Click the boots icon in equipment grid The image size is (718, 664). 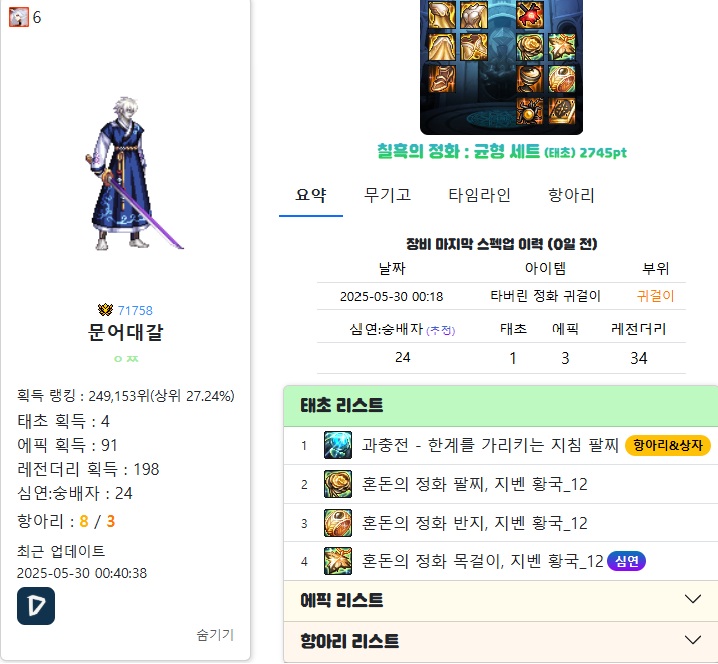click(442, 79)
